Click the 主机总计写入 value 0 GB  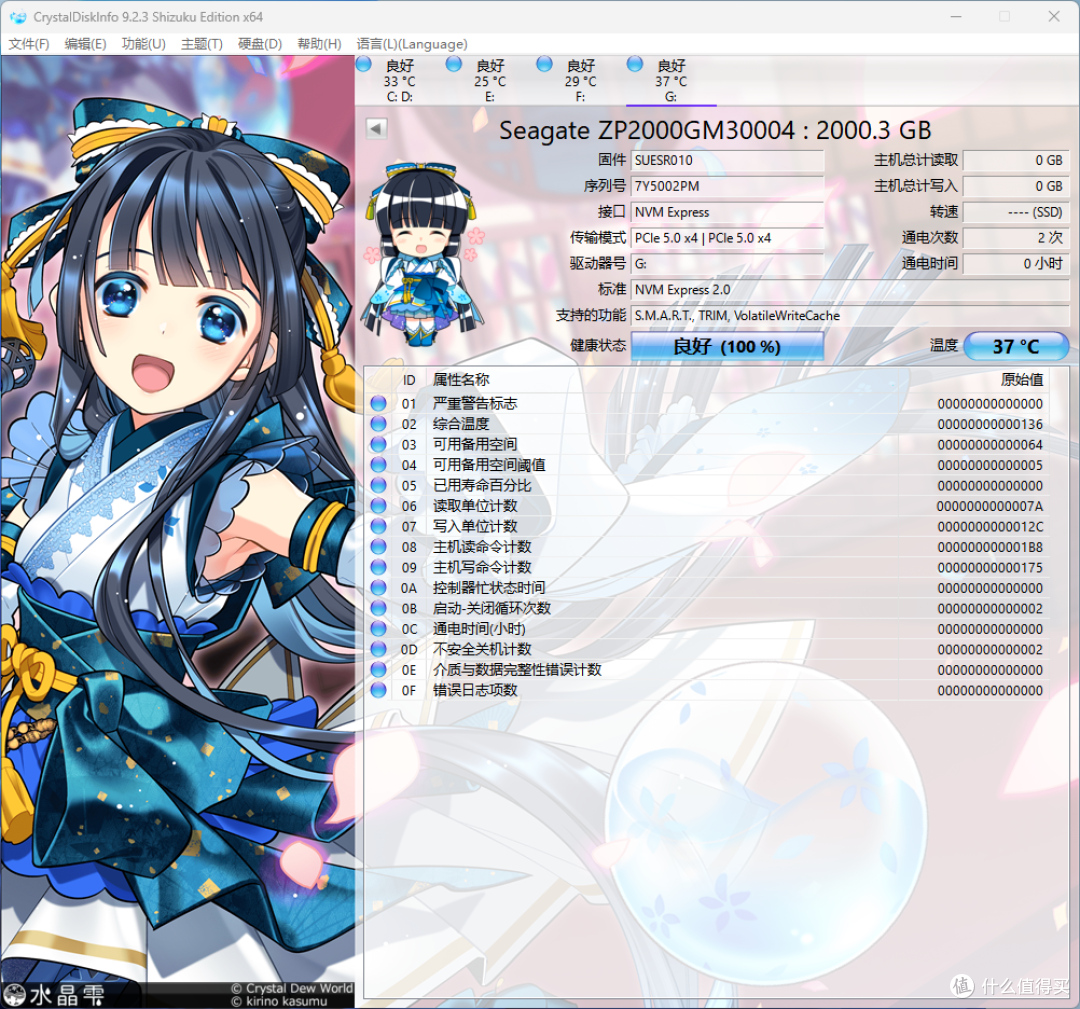click(1016, 186)
